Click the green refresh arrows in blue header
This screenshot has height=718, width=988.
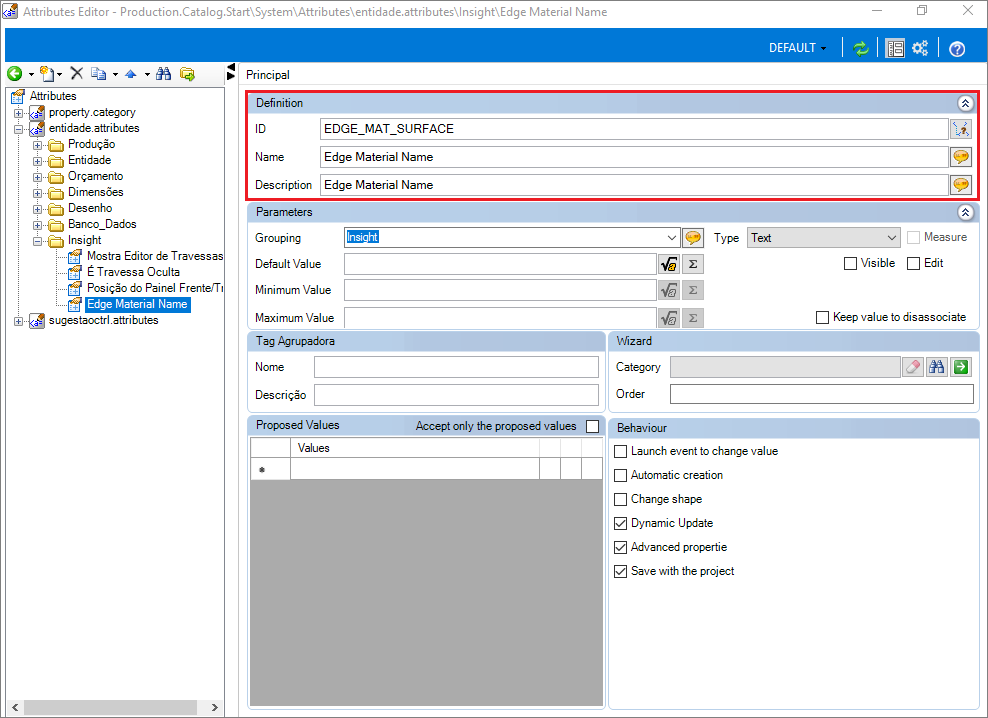861,49
